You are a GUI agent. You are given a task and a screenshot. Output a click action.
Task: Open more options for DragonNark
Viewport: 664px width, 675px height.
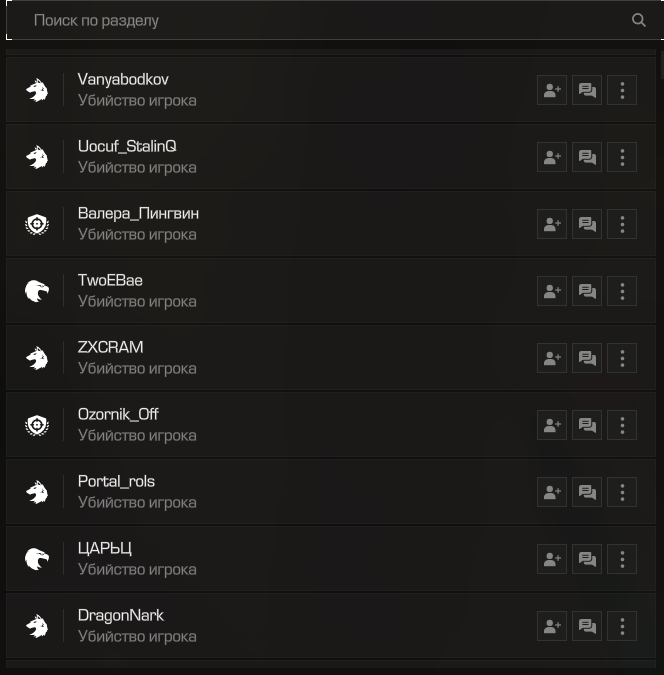coord(622,626)
